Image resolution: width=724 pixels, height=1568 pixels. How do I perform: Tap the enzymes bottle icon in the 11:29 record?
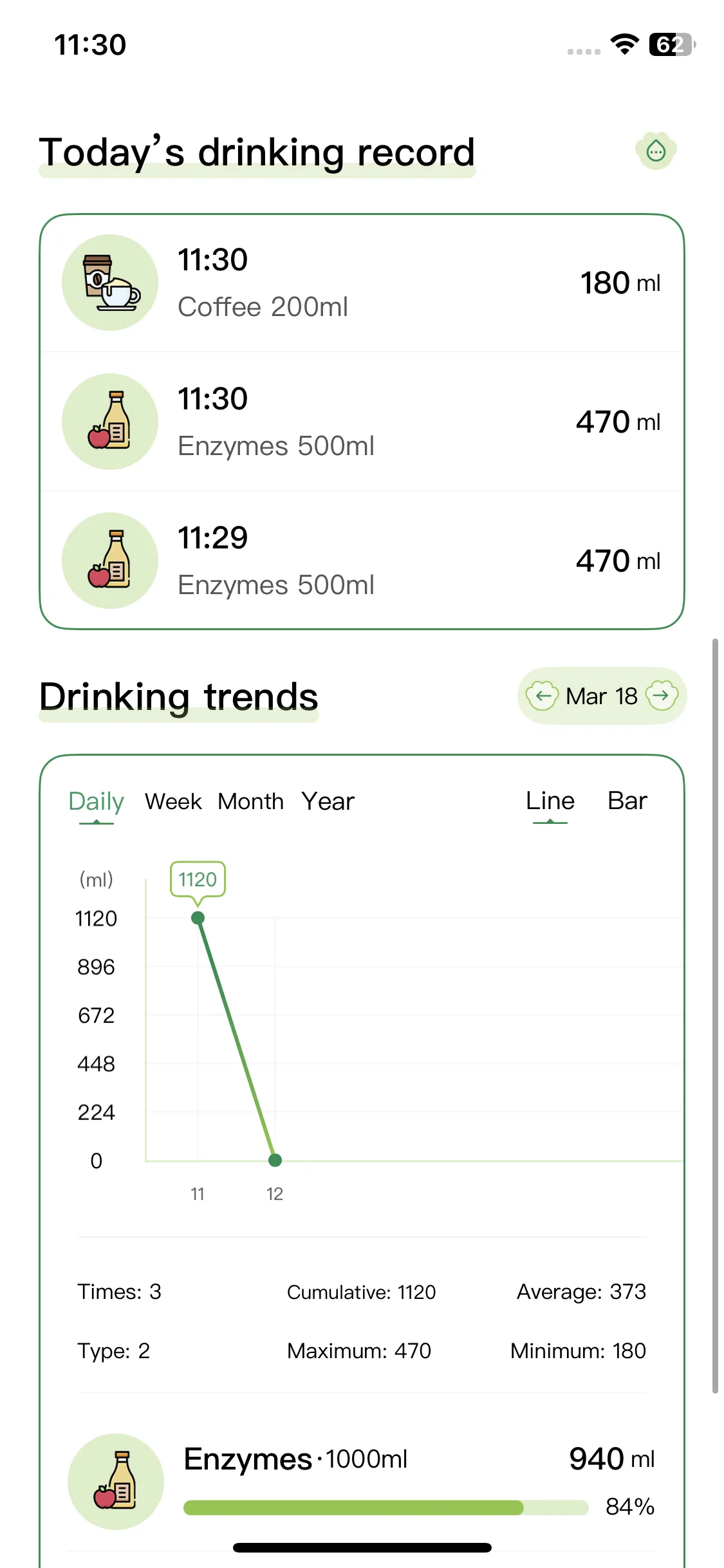[x=110, y=561]
